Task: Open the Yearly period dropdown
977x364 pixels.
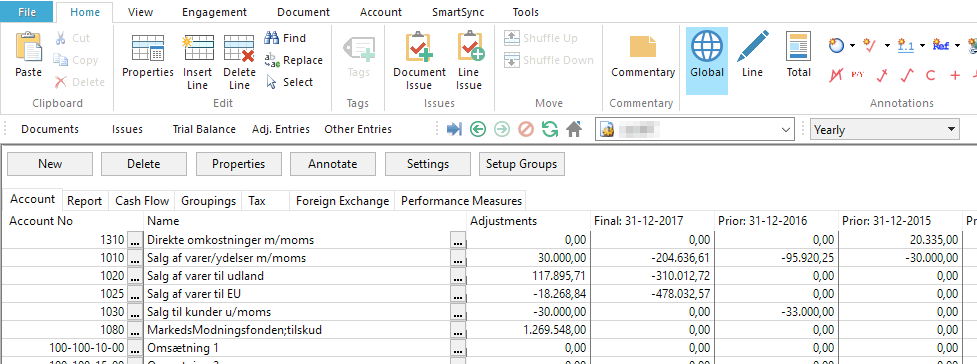Action: 884,130
